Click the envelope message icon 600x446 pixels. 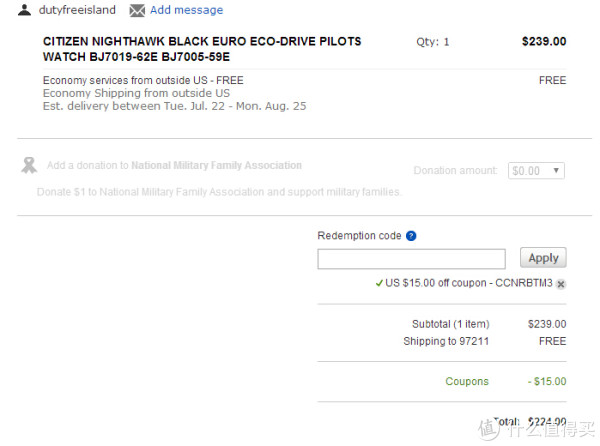[x=137, y=10]
